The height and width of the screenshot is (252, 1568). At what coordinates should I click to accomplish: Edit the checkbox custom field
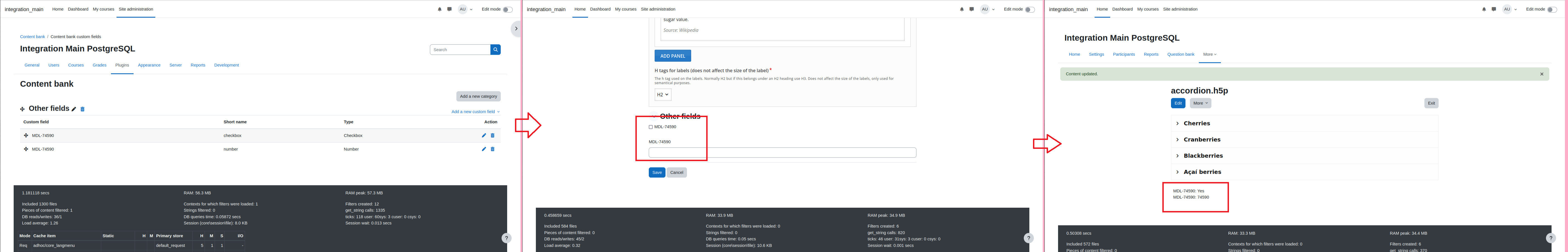point(484,135)
